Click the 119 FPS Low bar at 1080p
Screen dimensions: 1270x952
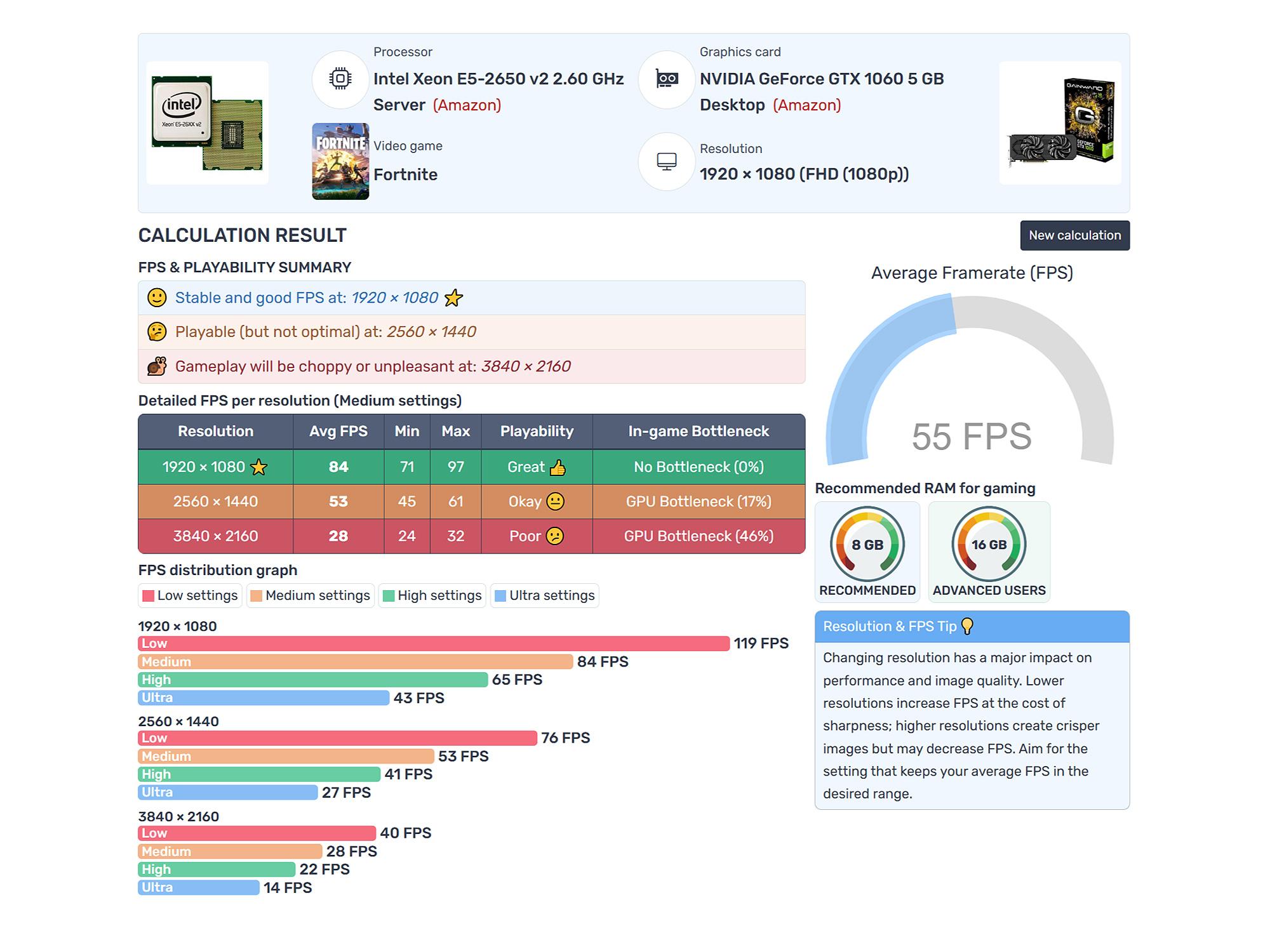click(x=434, y=644)
